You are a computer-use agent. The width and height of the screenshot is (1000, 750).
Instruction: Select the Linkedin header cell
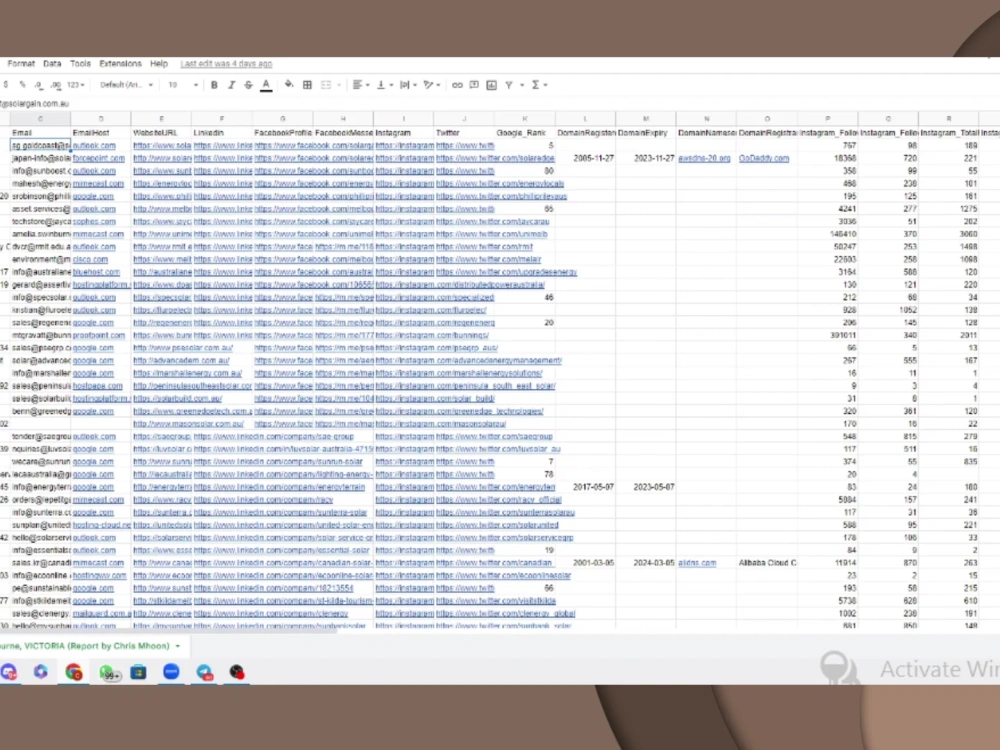(222, 133)
